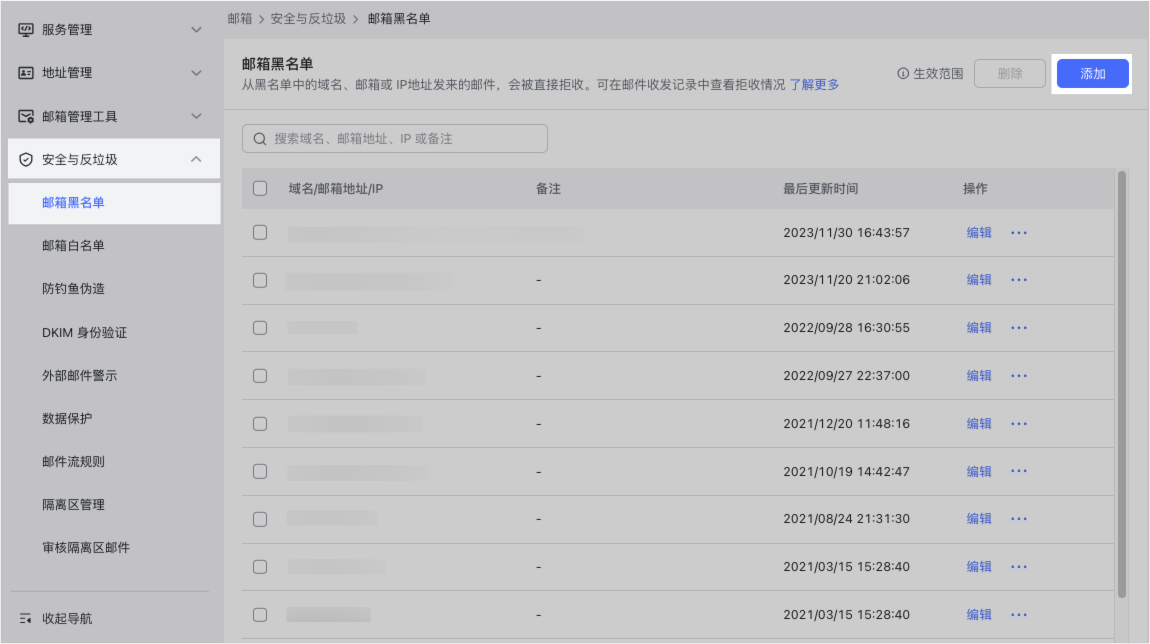Click the 邮箱管理工具 envelope icon

(27, 116)
